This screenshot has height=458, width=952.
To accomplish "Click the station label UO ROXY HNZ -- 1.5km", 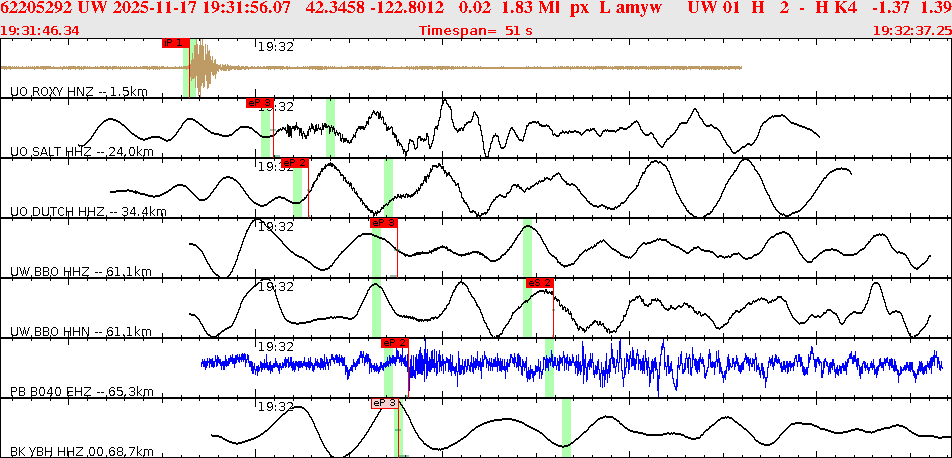I will click(x=79, y=92).
